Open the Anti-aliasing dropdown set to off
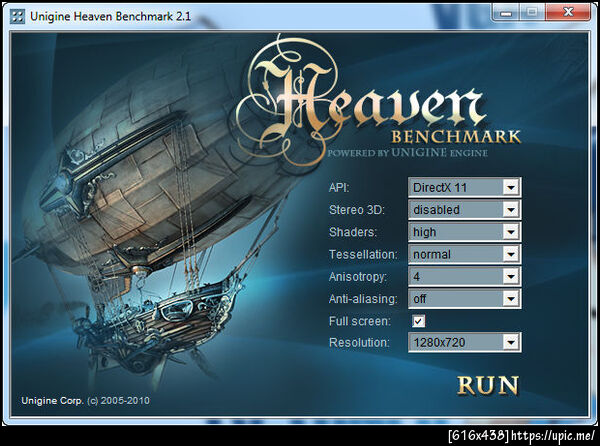This screenshot has width=600, height=446. (465, 298)
